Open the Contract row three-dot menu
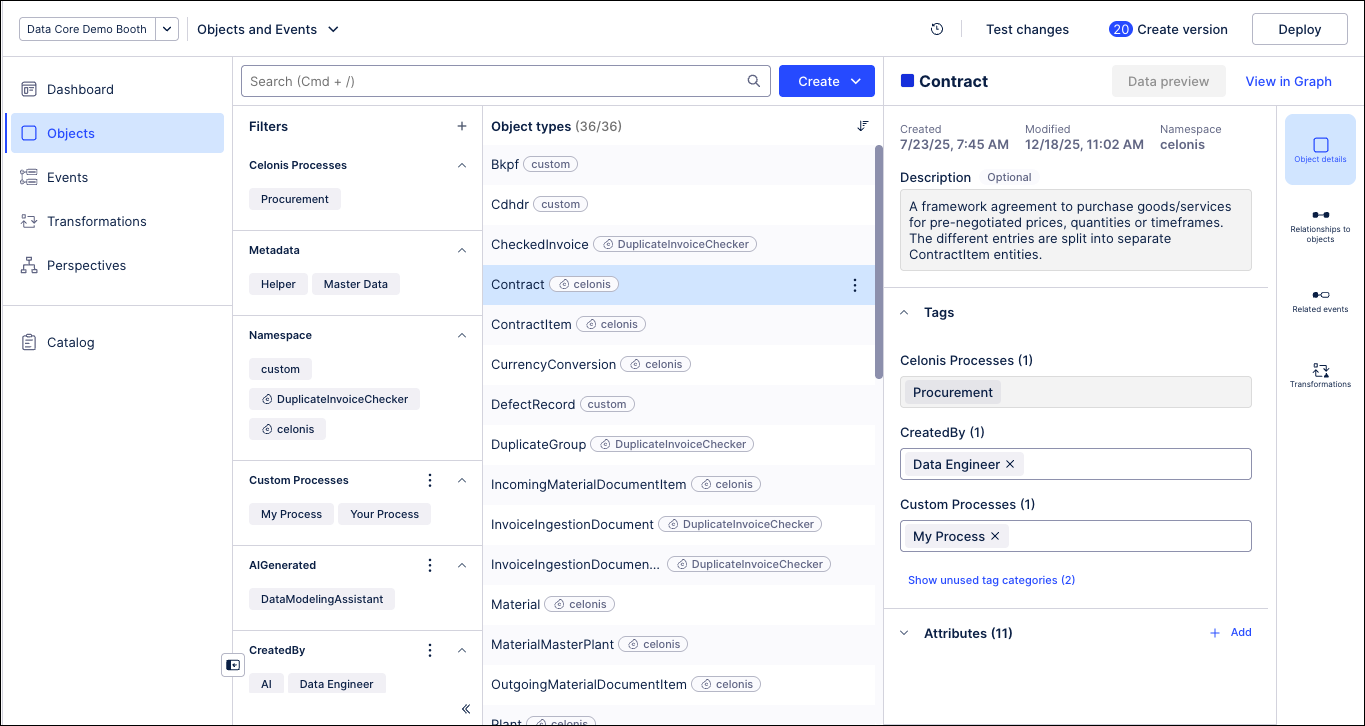This screenshot has width=1365, height=726. [x=854, y=285]
